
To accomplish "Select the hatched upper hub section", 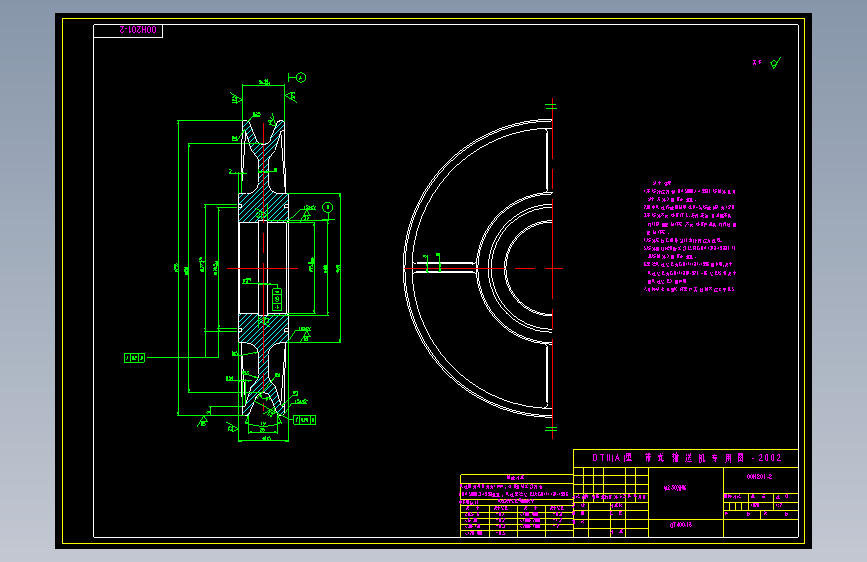I will 263,207.
